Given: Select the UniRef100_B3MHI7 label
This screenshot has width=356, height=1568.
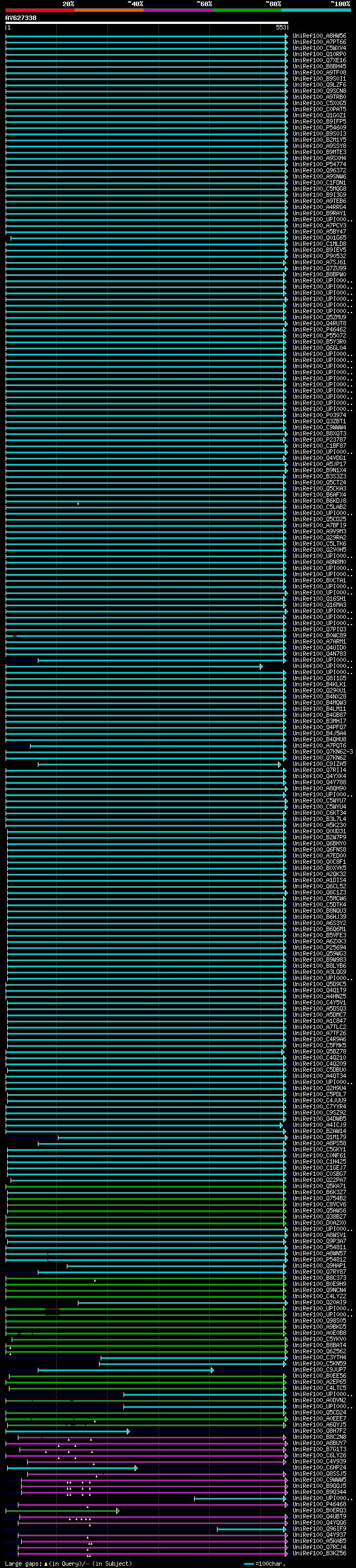Looking at the screenshot, I should coord(319,721).
